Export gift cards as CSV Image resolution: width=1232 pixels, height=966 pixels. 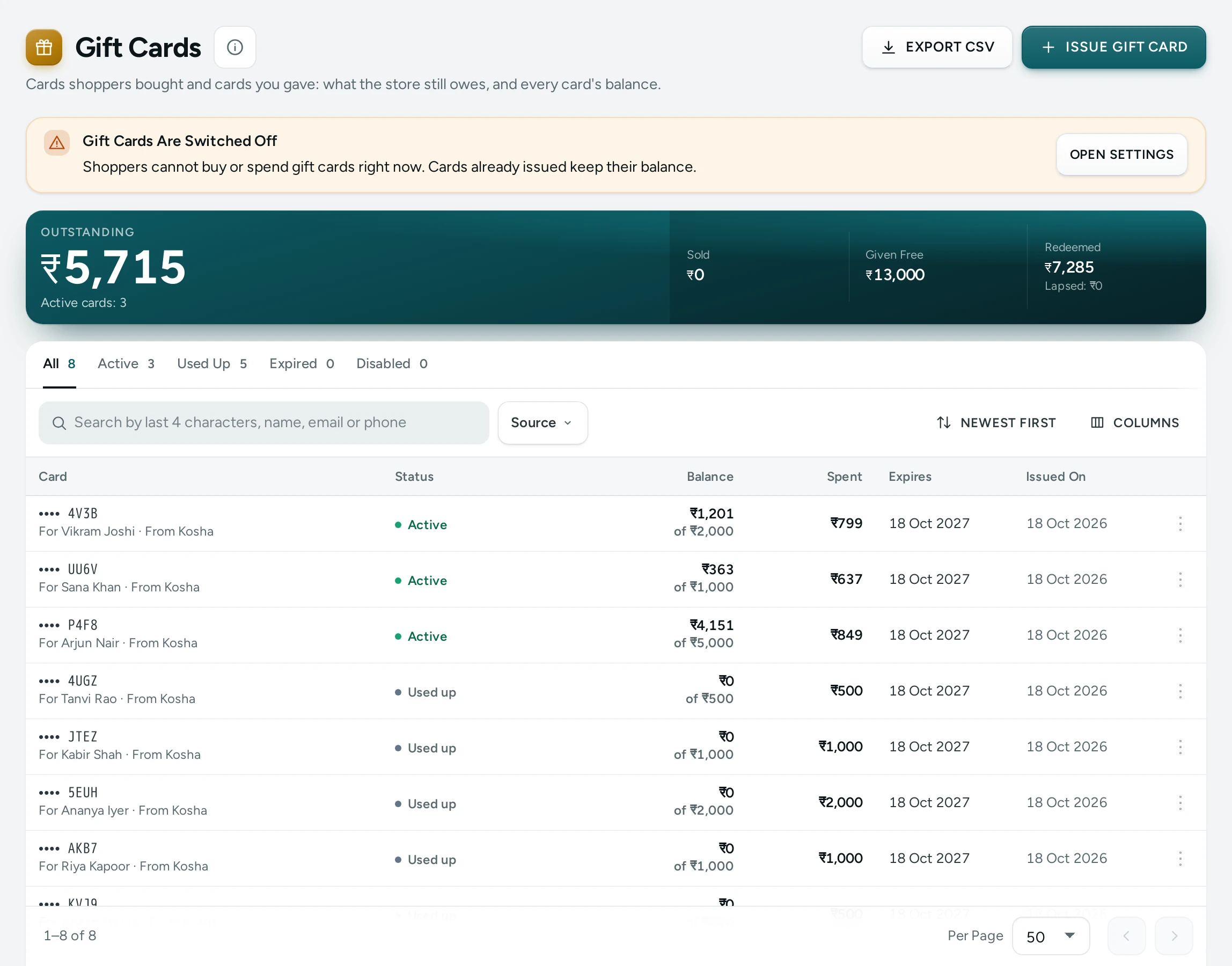(x=937, y=48)
